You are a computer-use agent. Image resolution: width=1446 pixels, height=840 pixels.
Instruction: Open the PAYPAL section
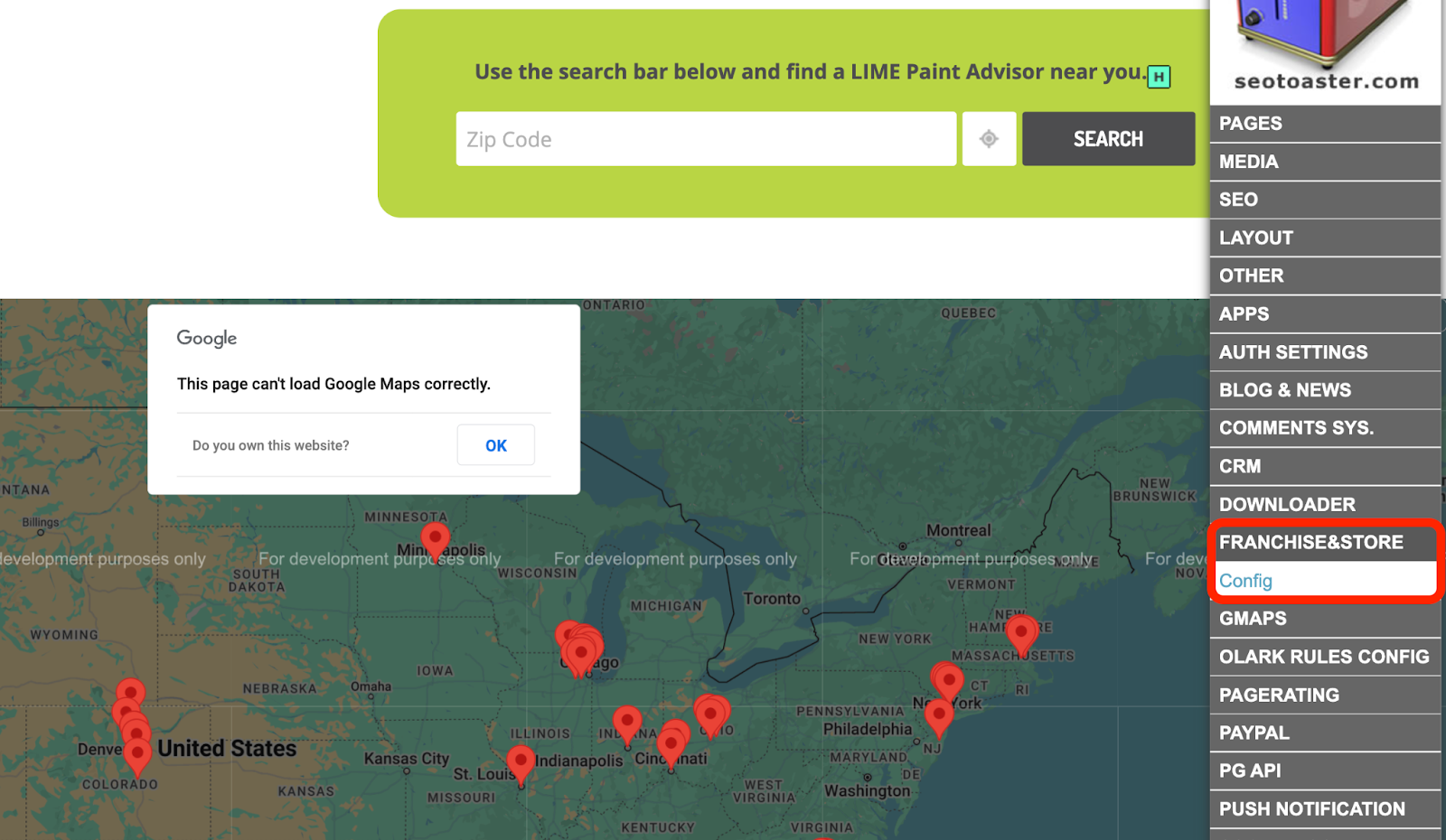[x=1325, y=733]
